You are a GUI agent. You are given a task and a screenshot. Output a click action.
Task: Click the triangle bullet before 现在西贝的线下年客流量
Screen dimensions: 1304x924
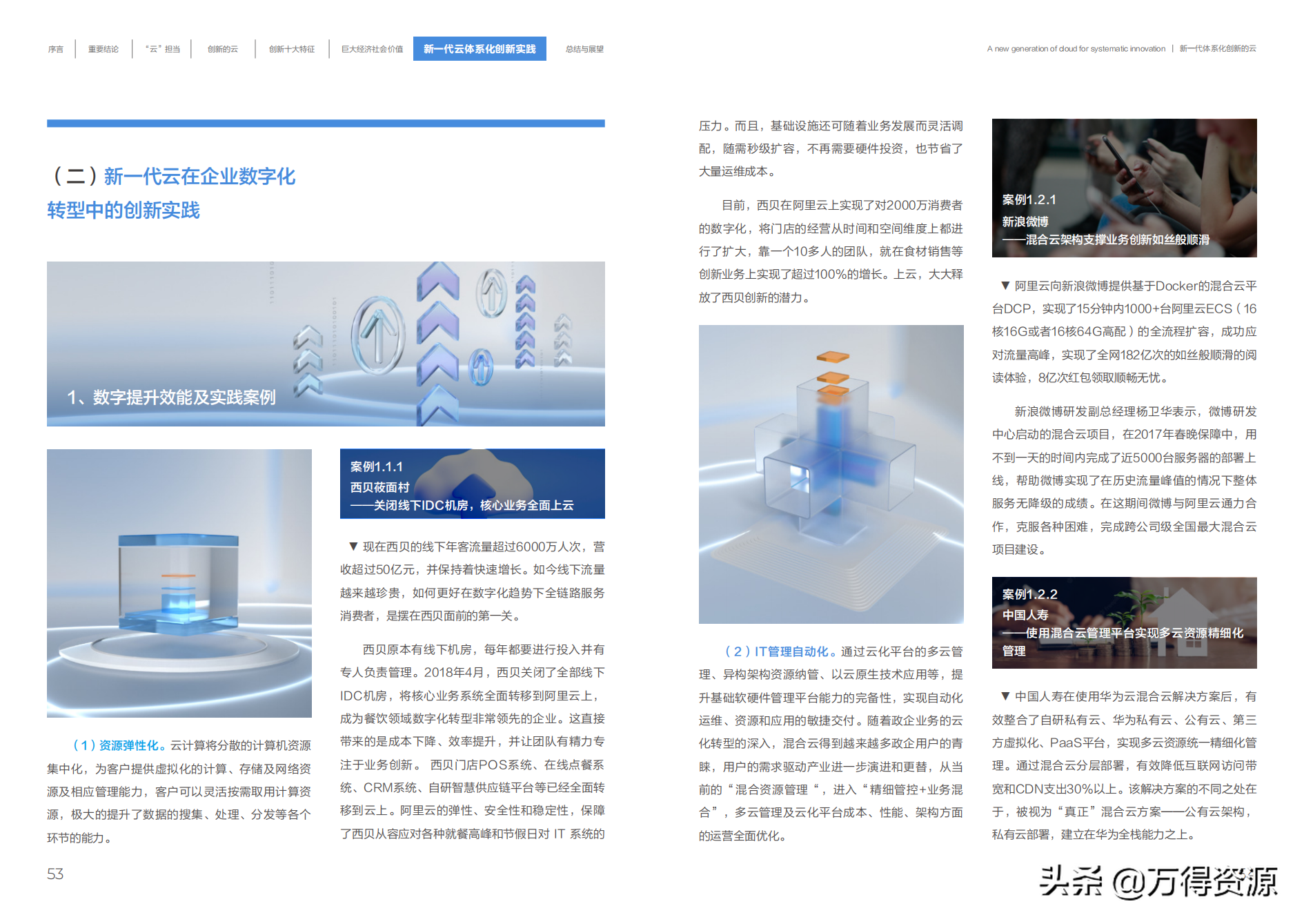coord(353,547)
